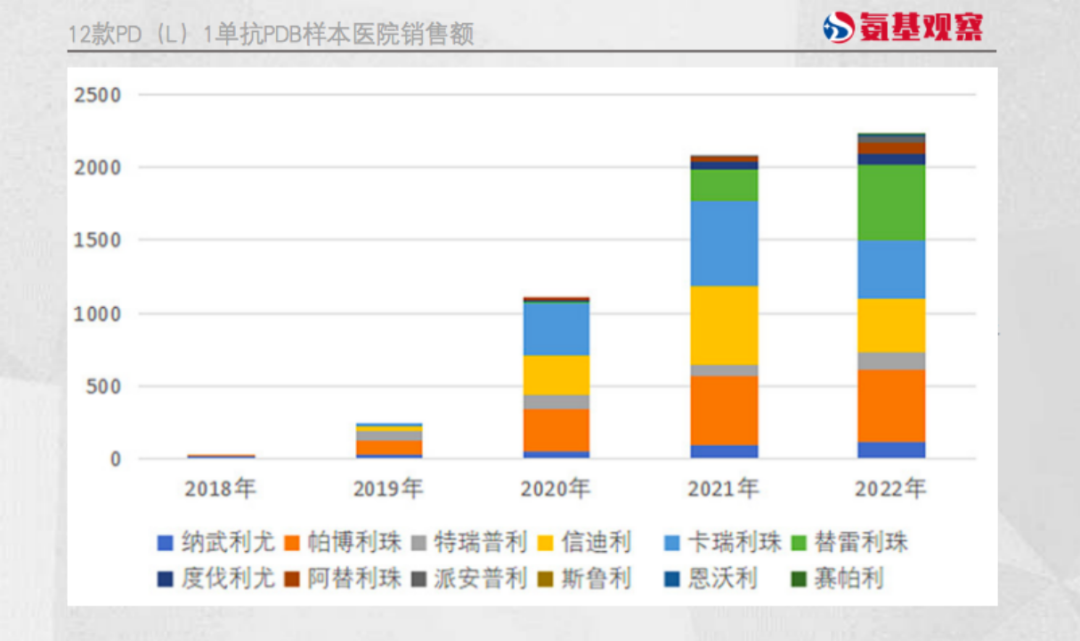Image resolution: width=1080 pixels, height=641 pixels.
Task: Select the 2019年 stacked bar
Action: [x=388, y=441]
